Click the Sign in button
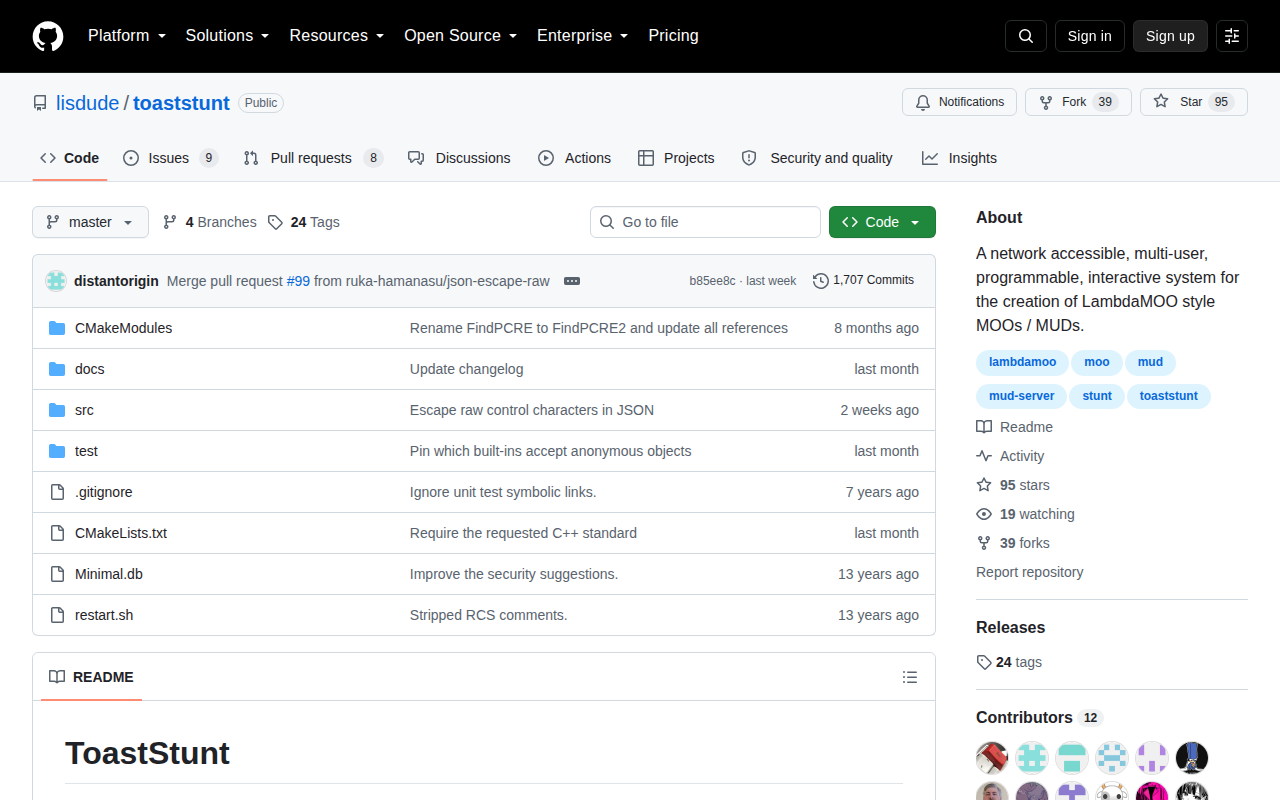1280x800 pixels. (x=1089, y=36)
